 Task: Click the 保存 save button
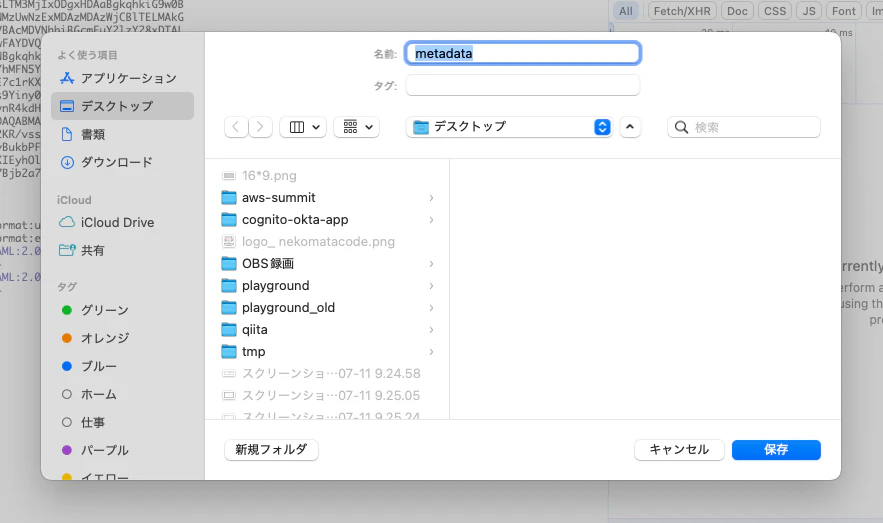(x=776, y=450)
